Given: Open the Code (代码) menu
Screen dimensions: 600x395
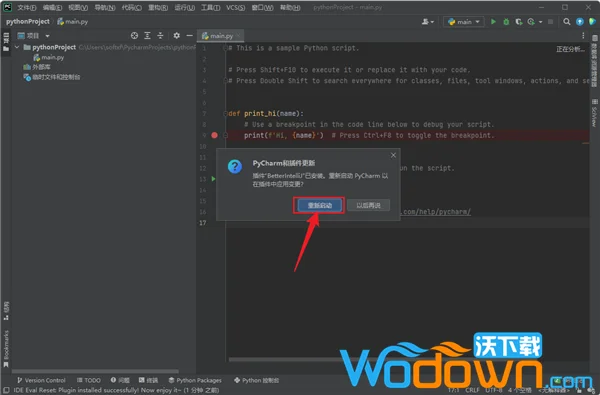Looking at the screenshot, I should point(132,8).
